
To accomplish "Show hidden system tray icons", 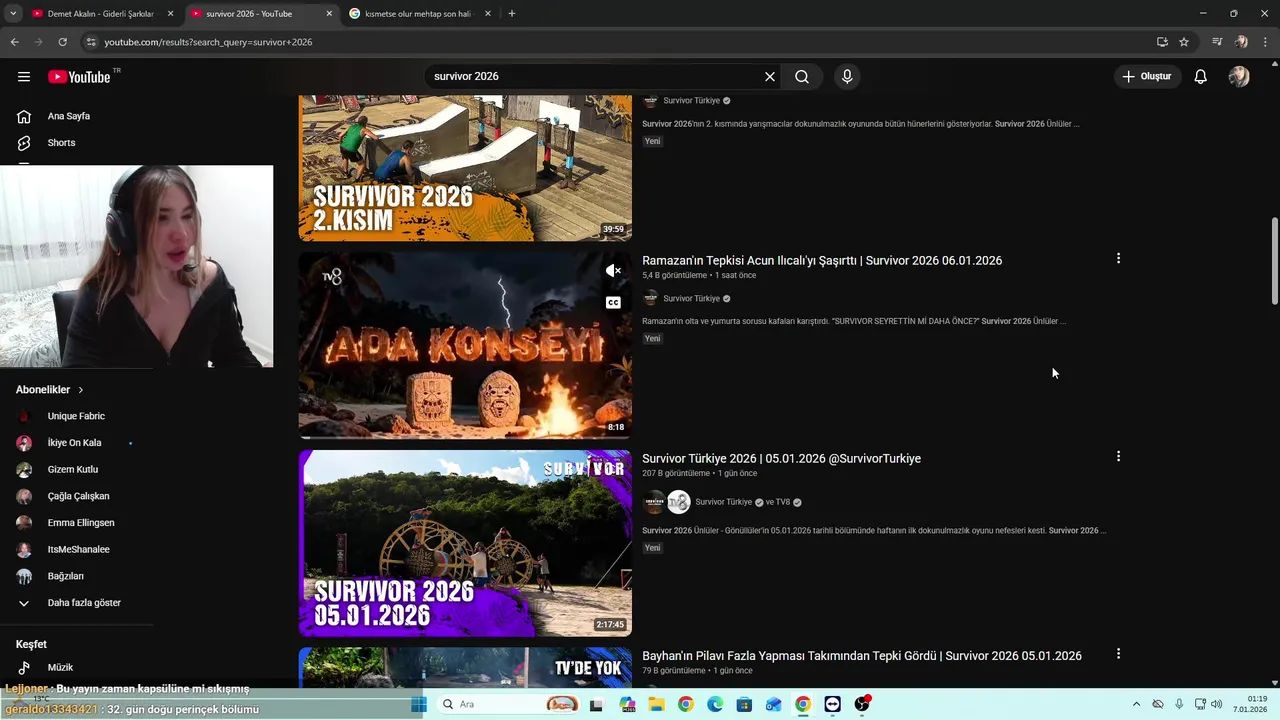I will click(x=1136, y=705).
